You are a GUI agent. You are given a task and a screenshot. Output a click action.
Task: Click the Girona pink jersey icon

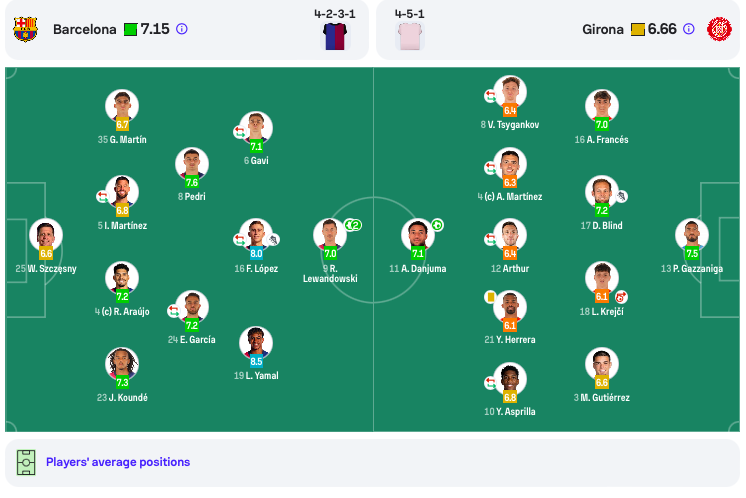410,36
